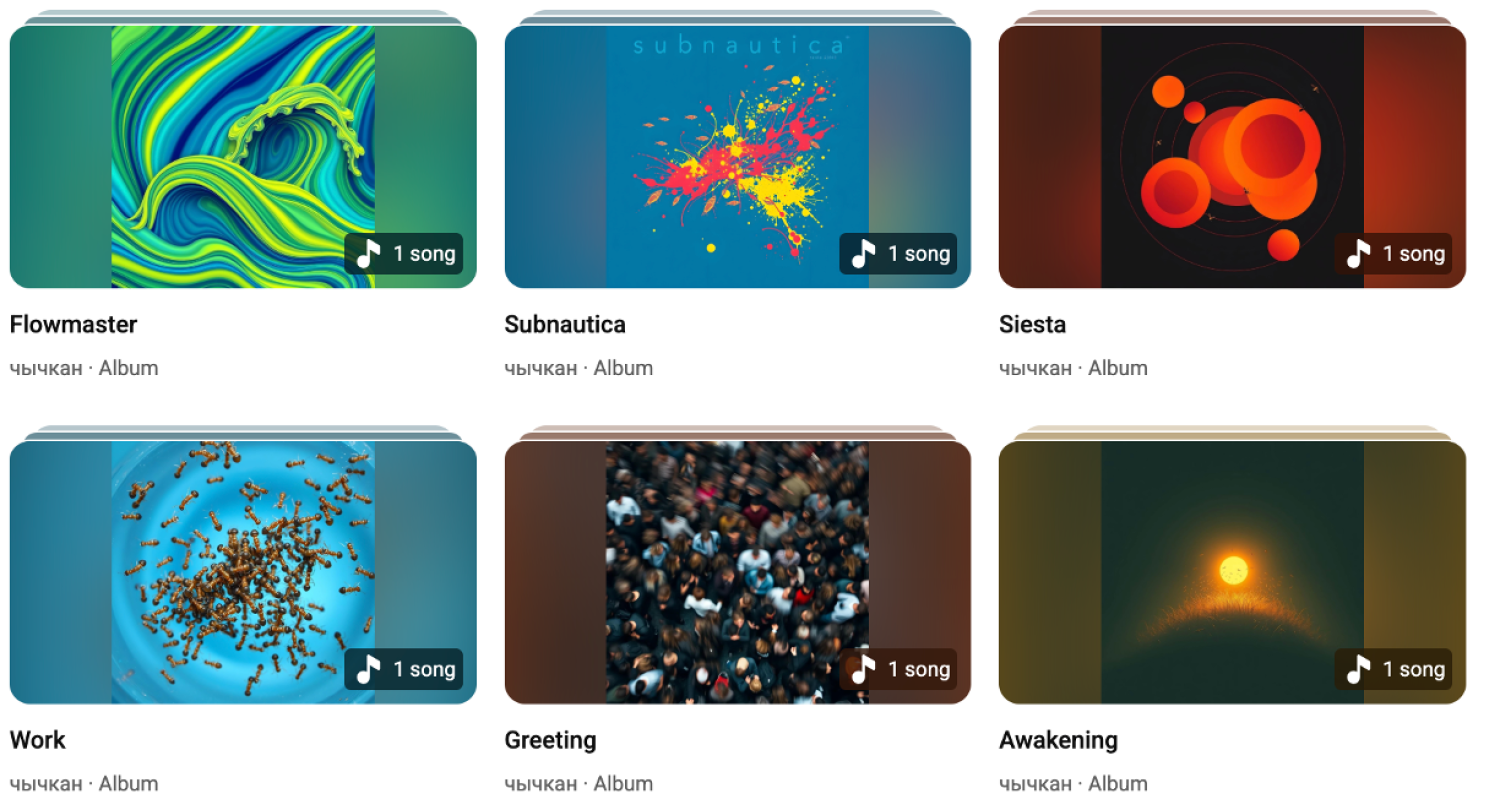Open the Subnautica paint splatter cover

point(738,157)
